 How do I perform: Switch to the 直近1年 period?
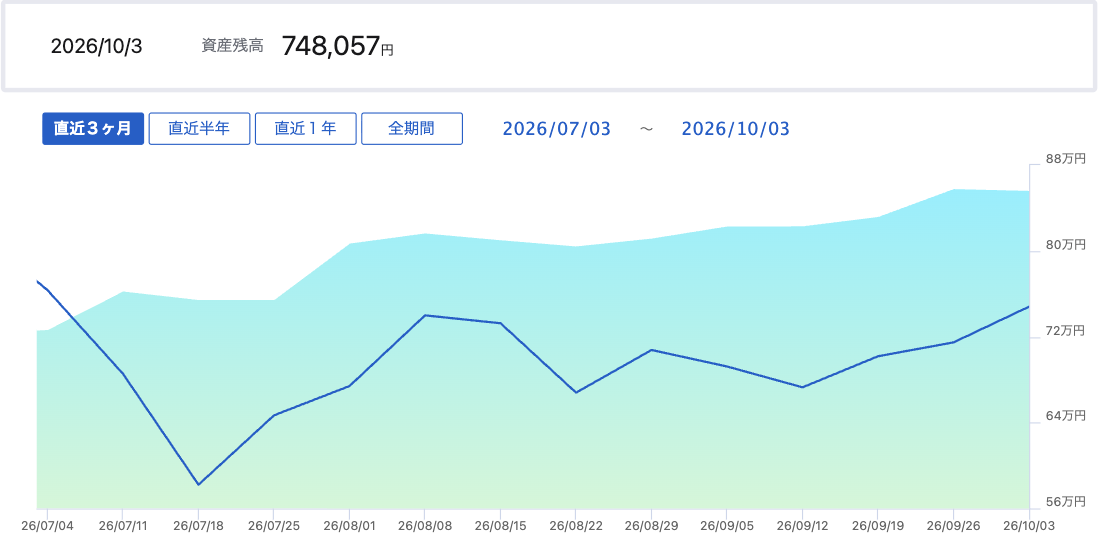pyautogui.click(x=306, y=129)
